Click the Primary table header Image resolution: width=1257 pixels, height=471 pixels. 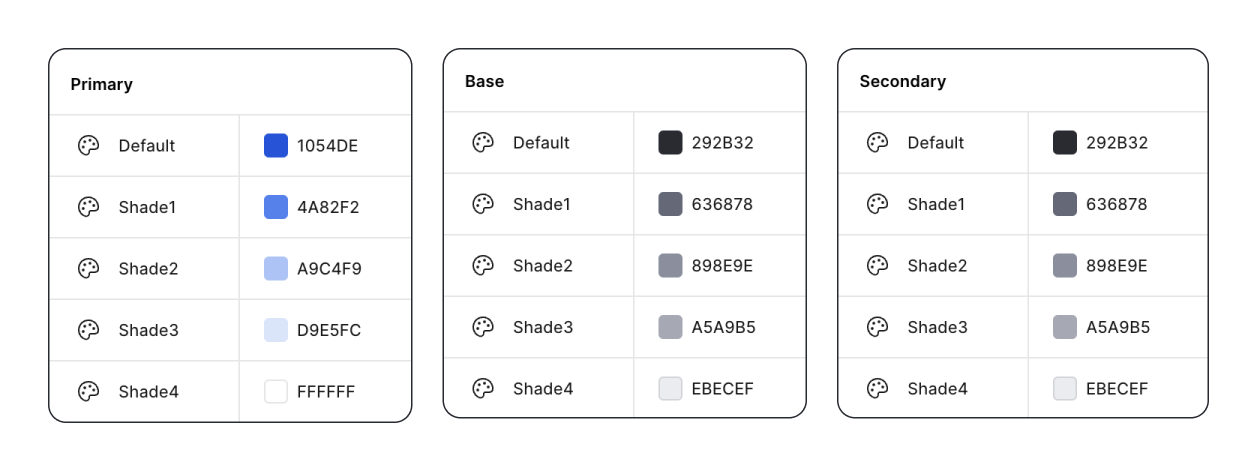(102, 85)
